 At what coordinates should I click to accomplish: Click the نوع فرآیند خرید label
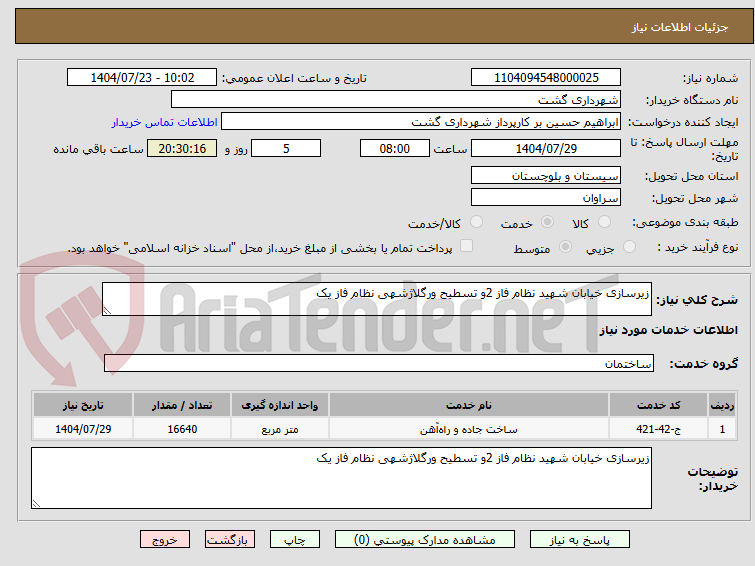tap(698, 247)
